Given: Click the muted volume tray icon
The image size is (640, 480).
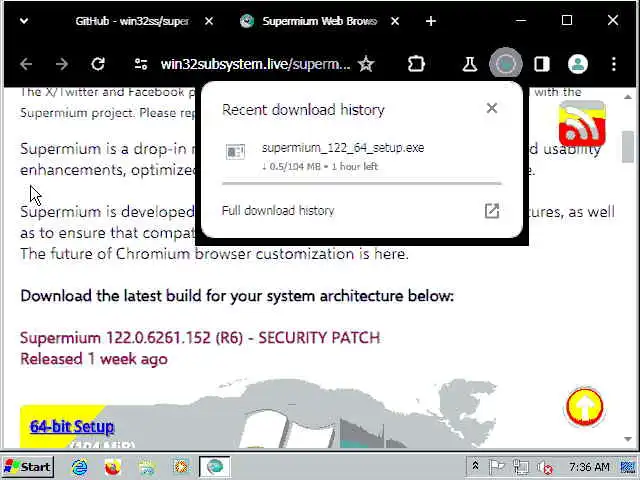Looking at the screenshot, I should coord(544,467).
